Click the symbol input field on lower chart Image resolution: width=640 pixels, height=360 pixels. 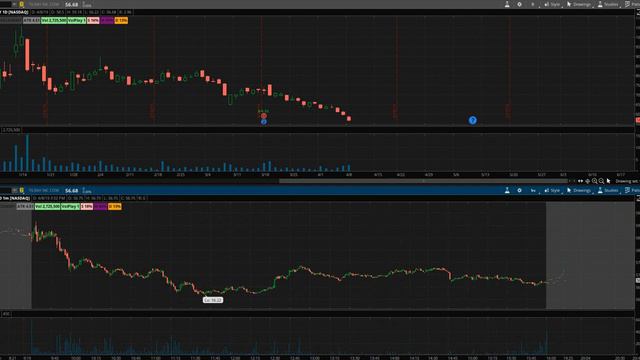point(6,190)
